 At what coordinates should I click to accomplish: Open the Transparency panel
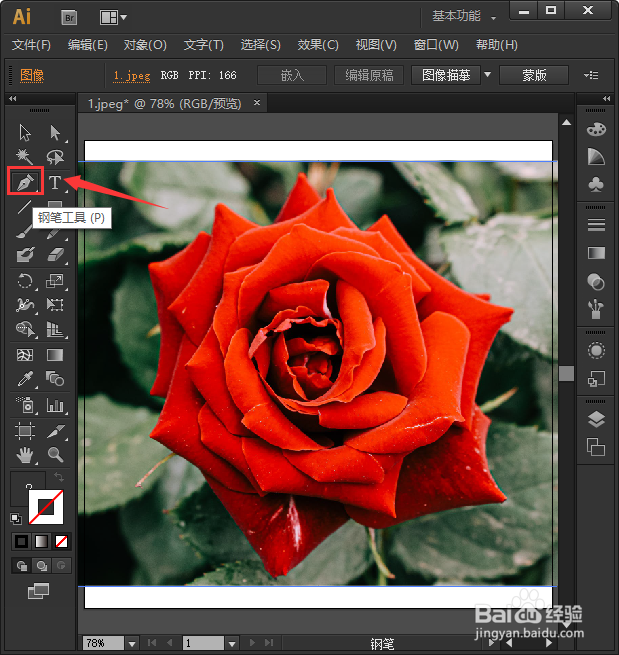[596, 282]
